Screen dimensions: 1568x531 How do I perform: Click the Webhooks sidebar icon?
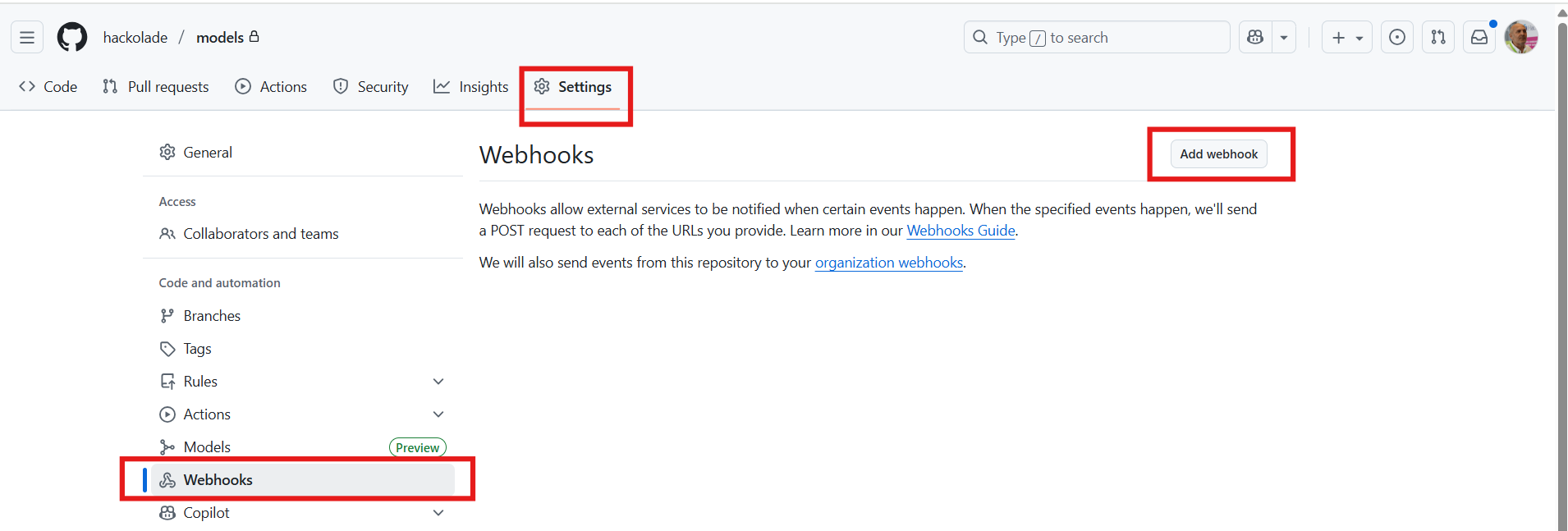click(167, 480)
